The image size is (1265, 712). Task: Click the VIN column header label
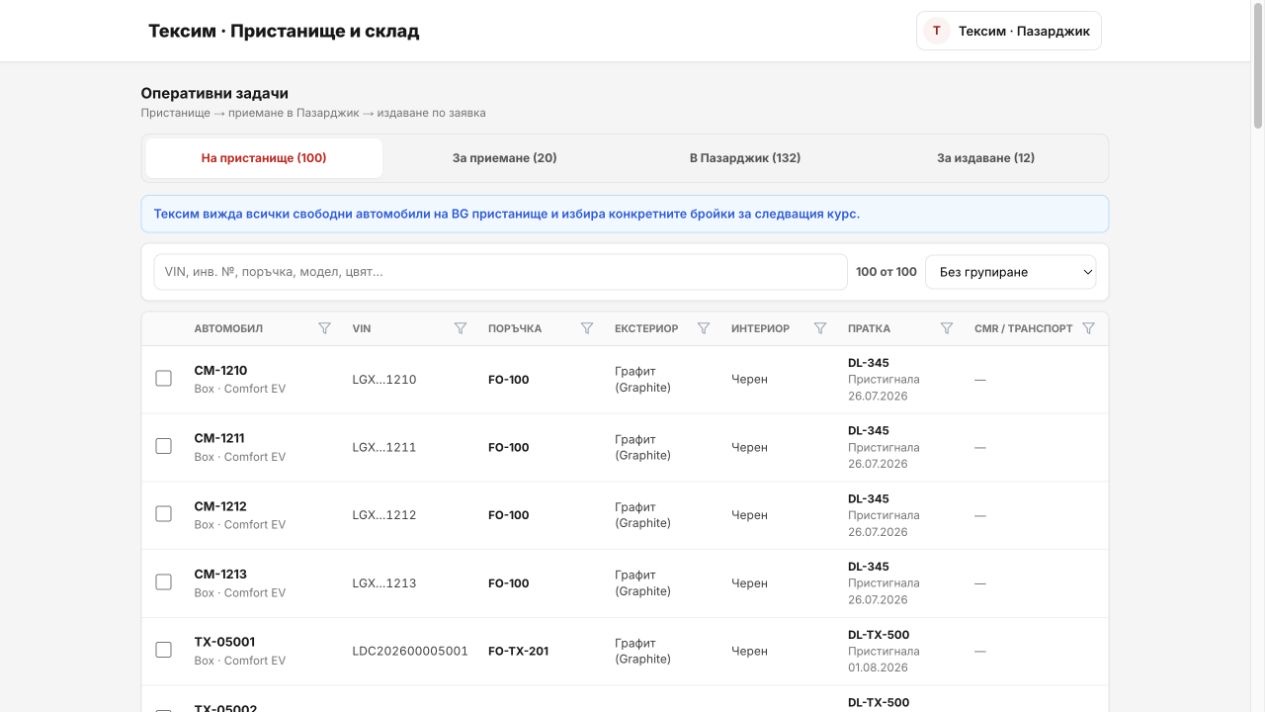(361, 329)
